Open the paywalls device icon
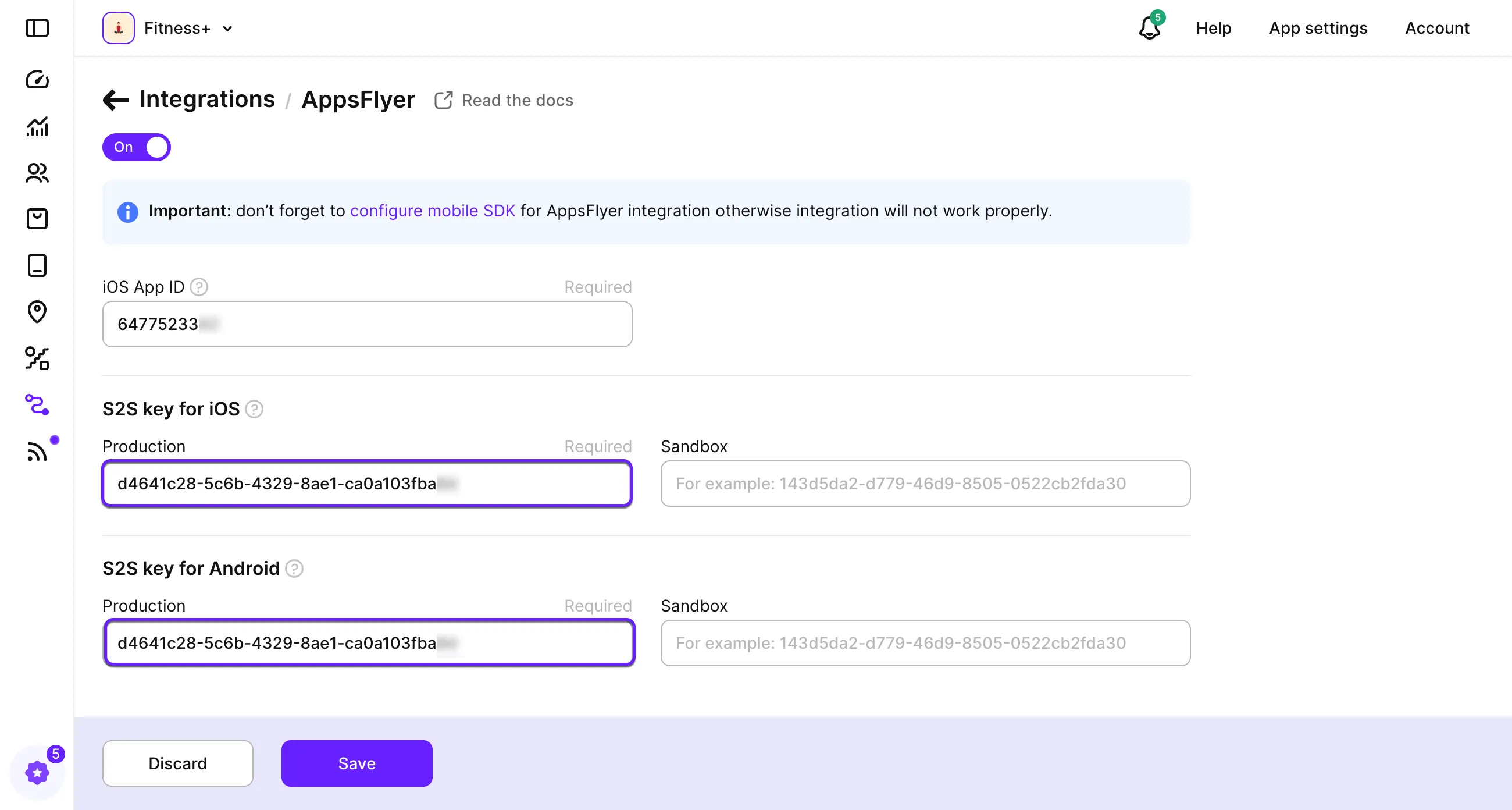 click(x=37, y=265)
